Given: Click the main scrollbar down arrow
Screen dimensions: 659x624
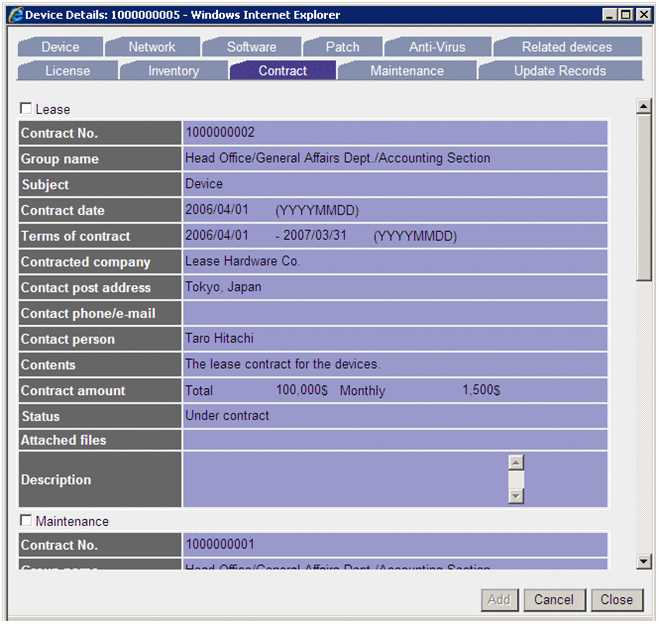Looking at the screenshot, I should [x=643, y=561].
